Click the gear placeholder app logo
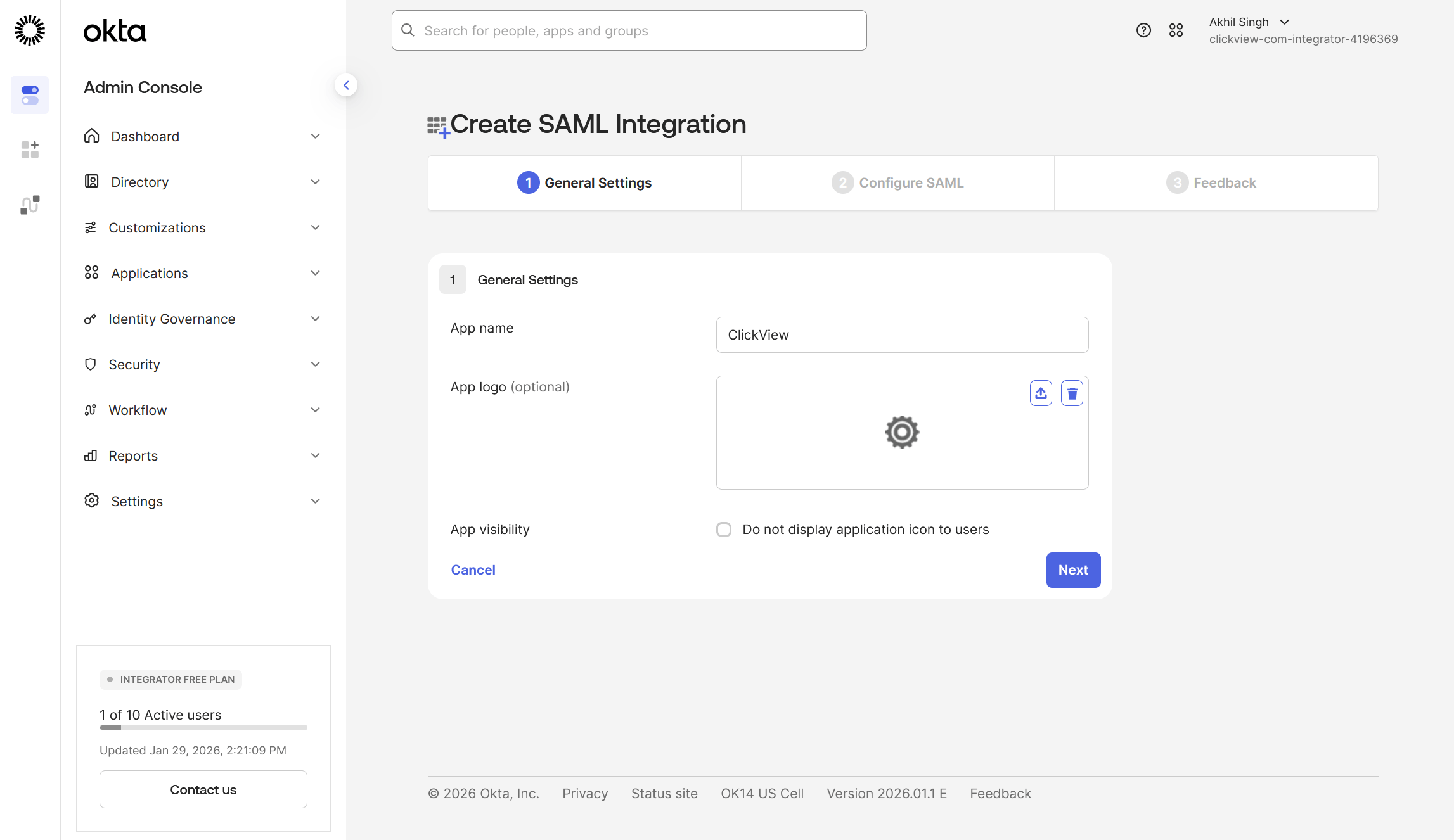The width and height of the screenshot is (1454, 840). (x=902, y=432)
